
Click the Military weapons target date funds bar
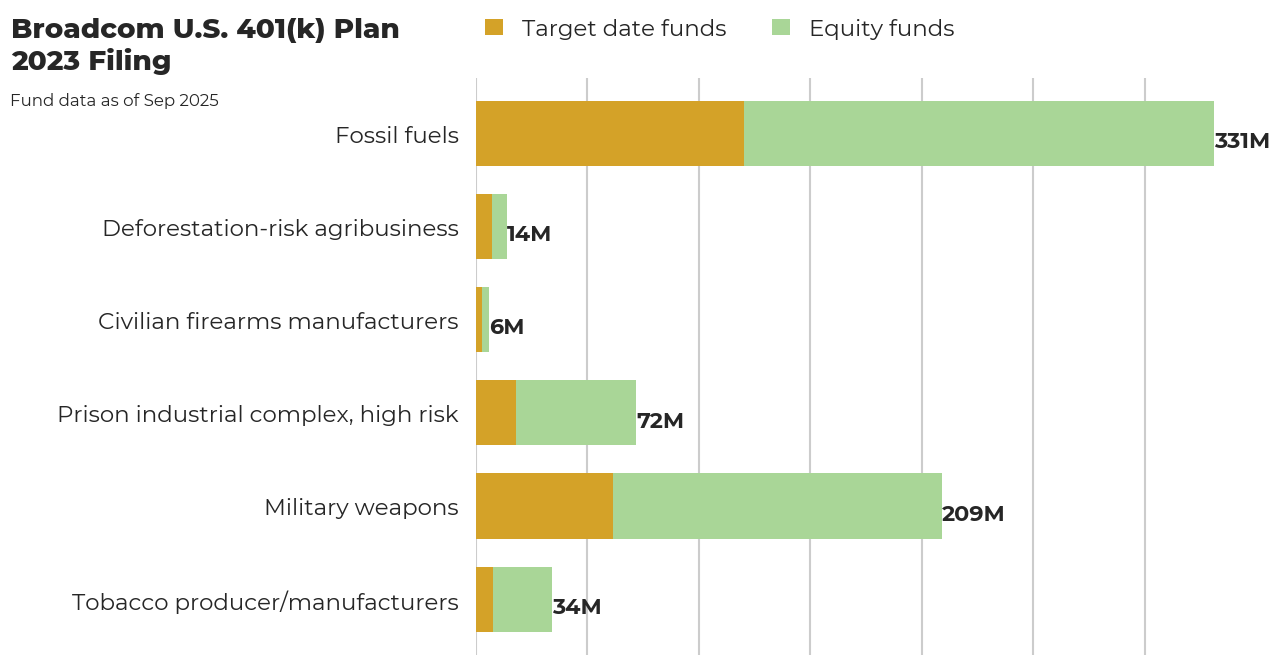click(544, 506)
